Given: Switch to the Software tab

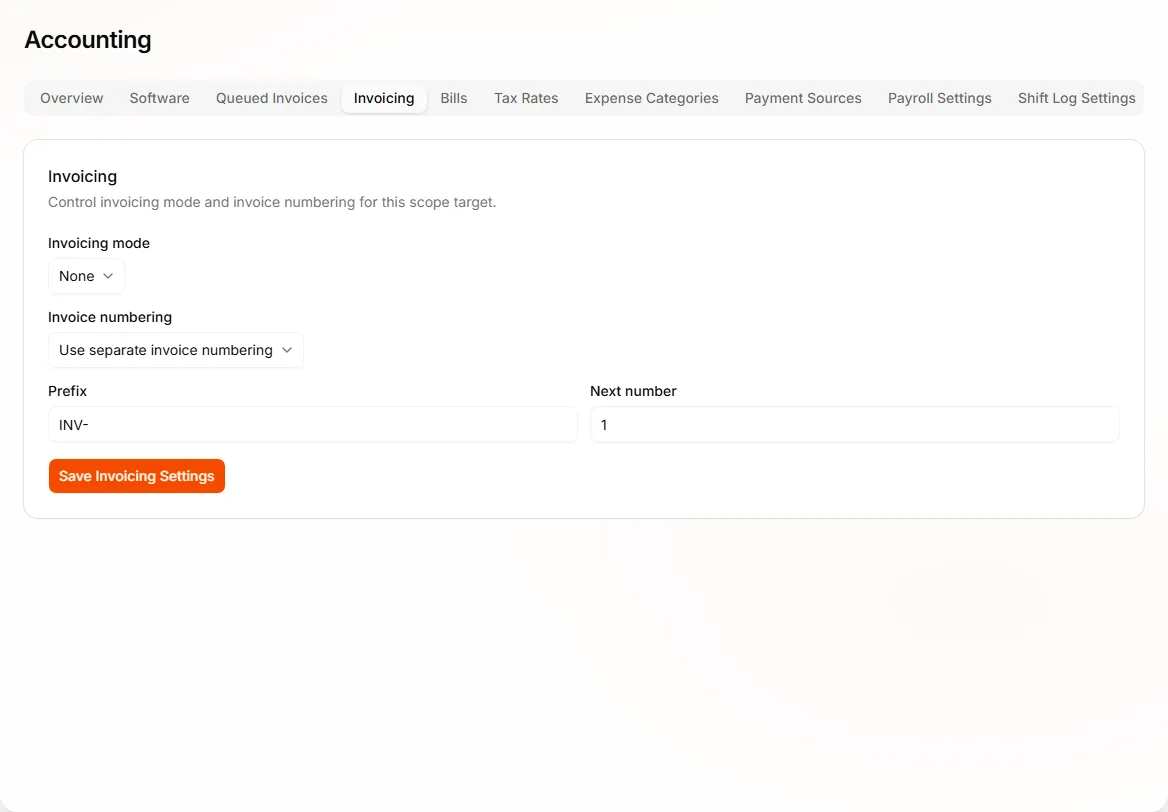Looking at the screenshot, I should (x=159, y=98).
